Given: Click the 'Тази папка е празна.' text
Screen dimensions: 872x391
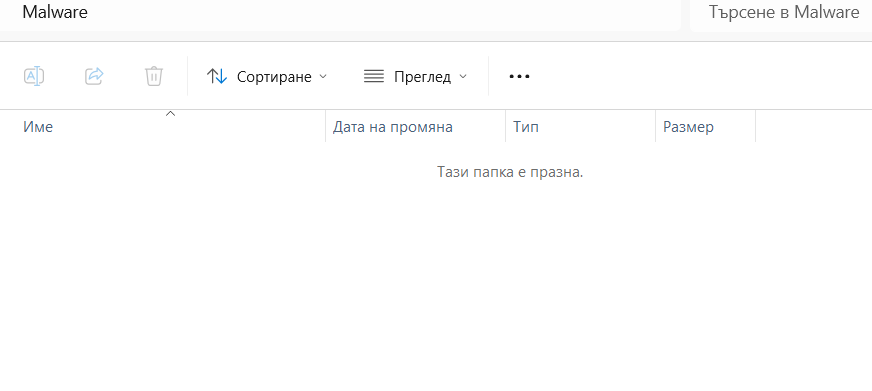Looking at the screenshot, I should pos(510,172).
